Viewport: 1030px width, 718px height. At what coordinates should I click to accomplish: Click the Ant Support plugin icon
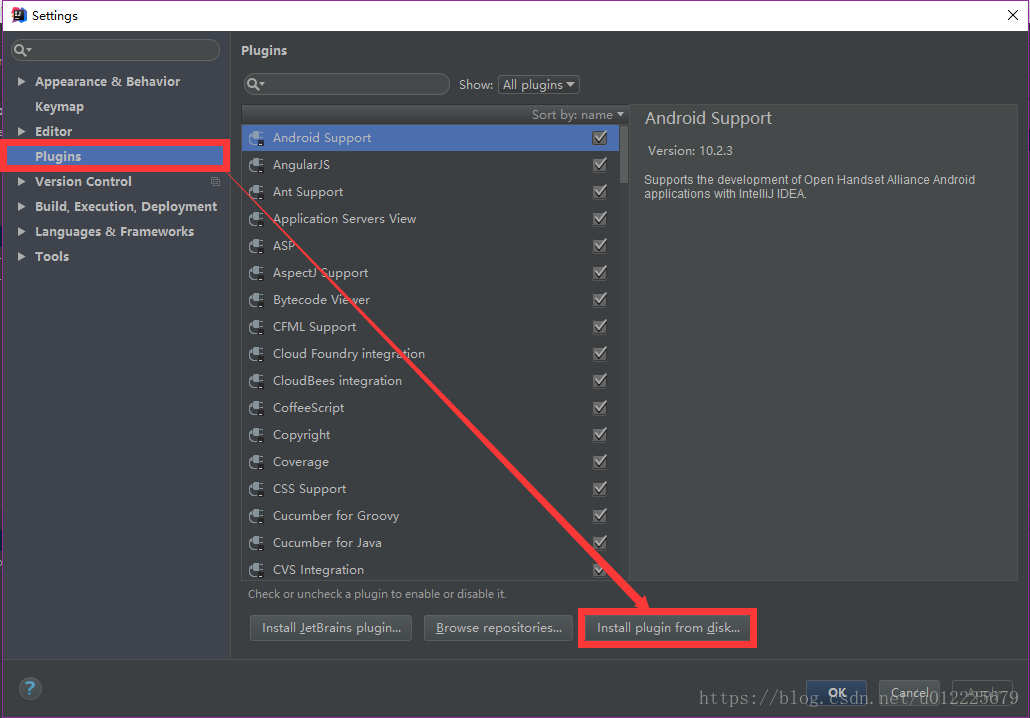tap(257, 192)
